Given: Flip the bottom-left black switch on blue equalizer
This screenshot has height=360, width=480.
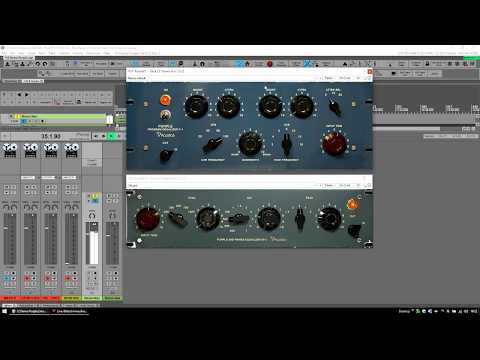Looking at the screenshot, I should click(x=167, y=155).
